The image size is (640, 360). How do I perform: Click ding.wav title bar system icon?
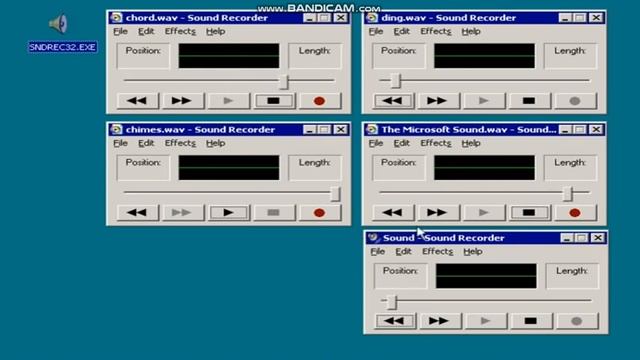pos(372,18)
